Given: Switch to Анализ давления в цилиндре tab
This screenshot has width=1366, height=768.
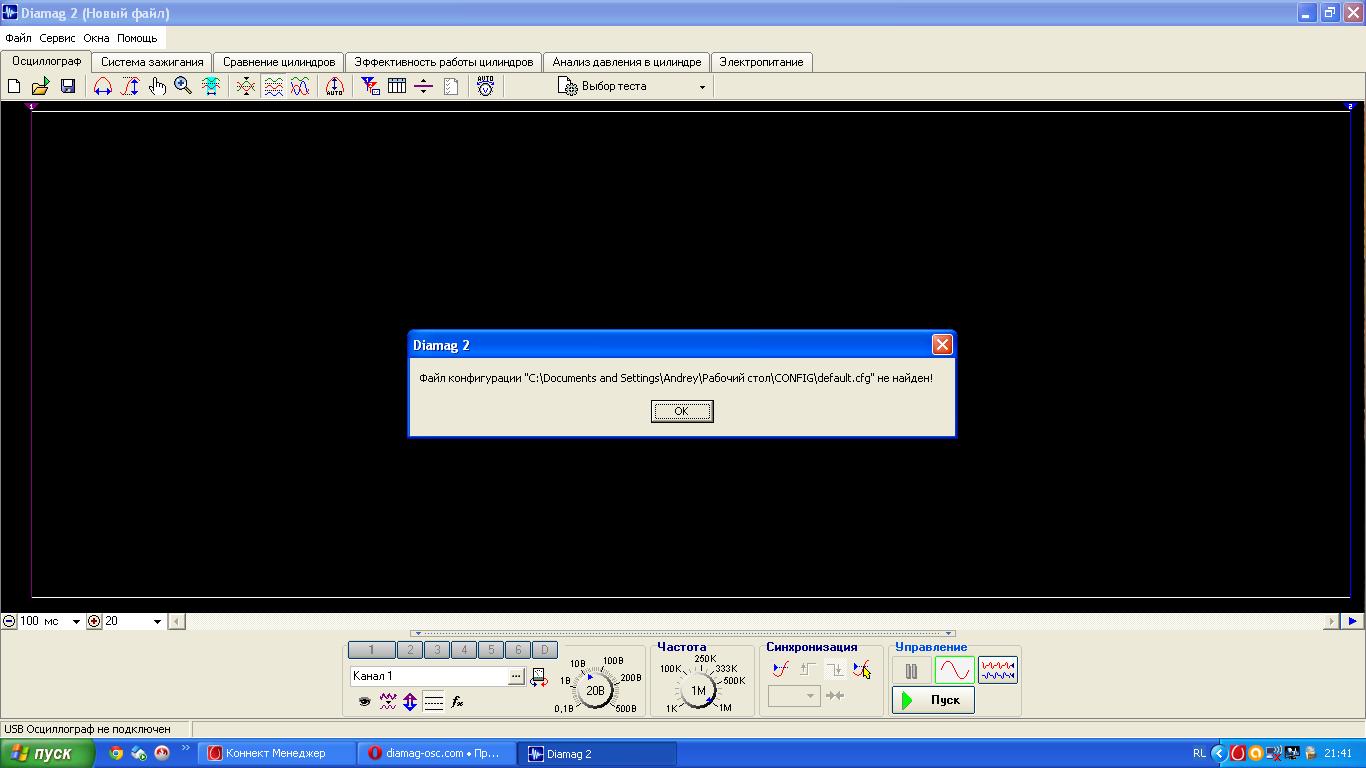Looking at the screenshot, I should pyautogui.click(x=627, y=62).
